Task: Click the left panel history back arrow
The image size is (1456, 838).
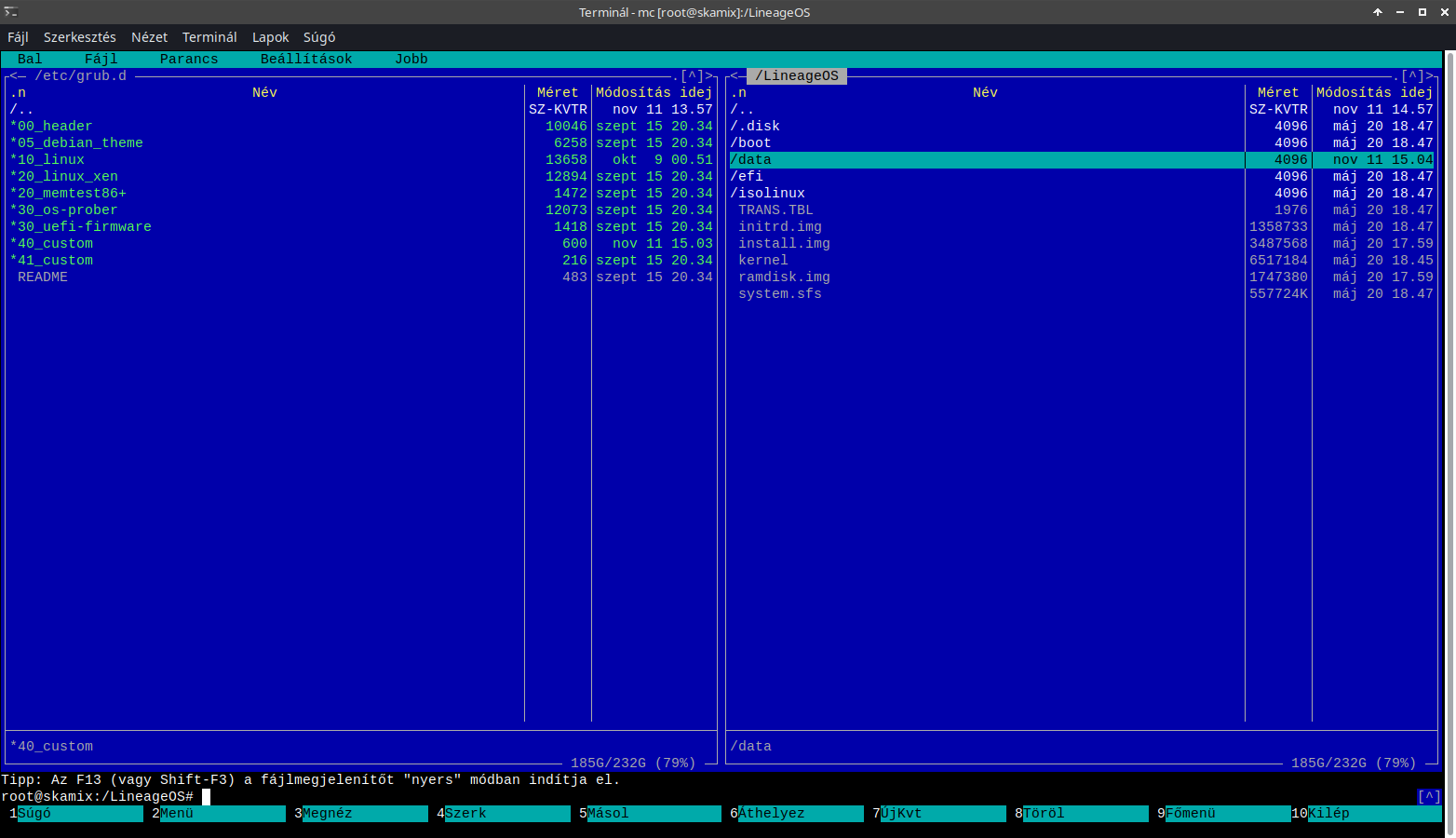Action: click(x=14, y=76)
